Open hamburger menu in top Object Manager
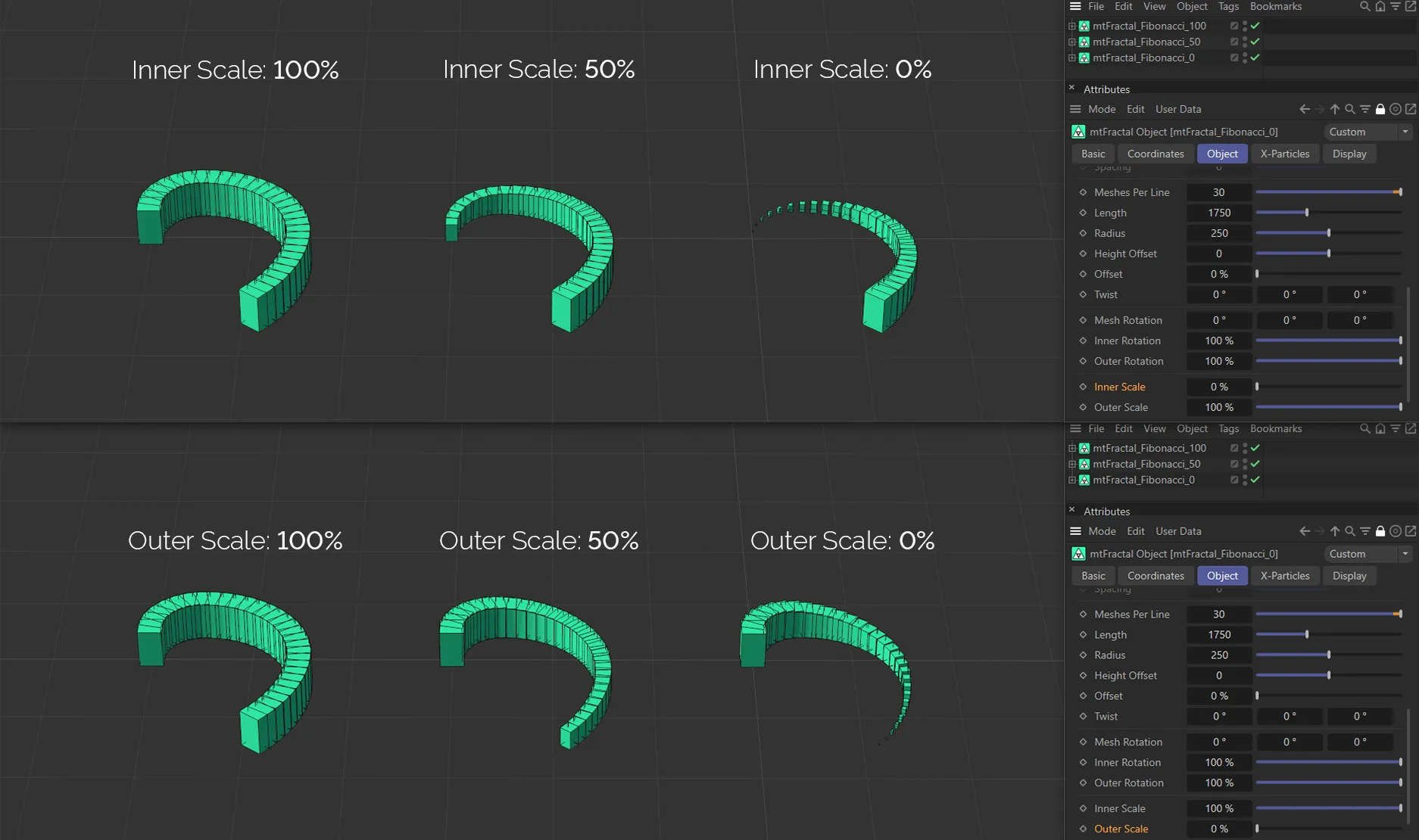1419x840 pixels. coord(1075,7)
